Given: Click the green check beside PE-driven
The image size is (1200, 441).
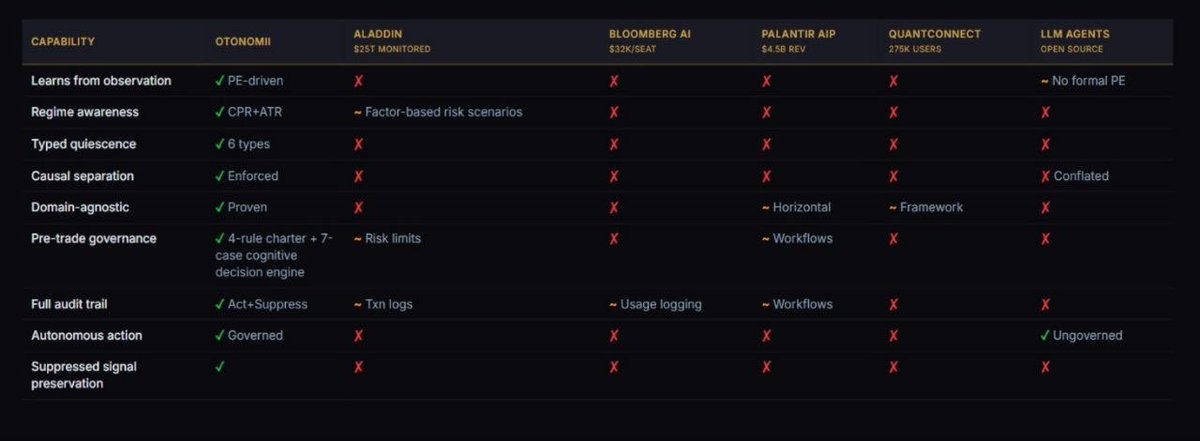Looking at the screenshot, I should point(220,80).
